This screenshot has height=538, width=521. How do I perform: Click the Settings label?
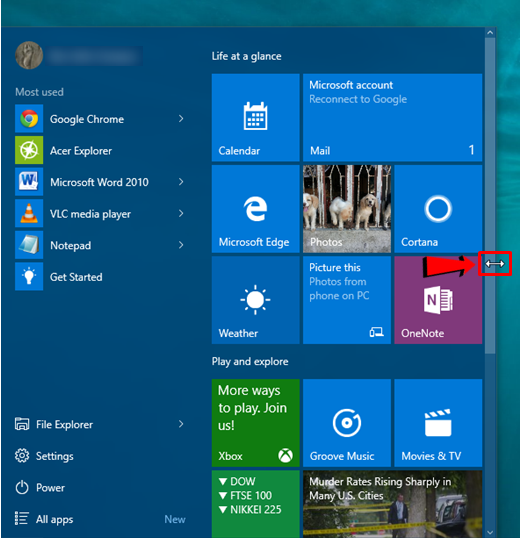(x=55, y=456)
